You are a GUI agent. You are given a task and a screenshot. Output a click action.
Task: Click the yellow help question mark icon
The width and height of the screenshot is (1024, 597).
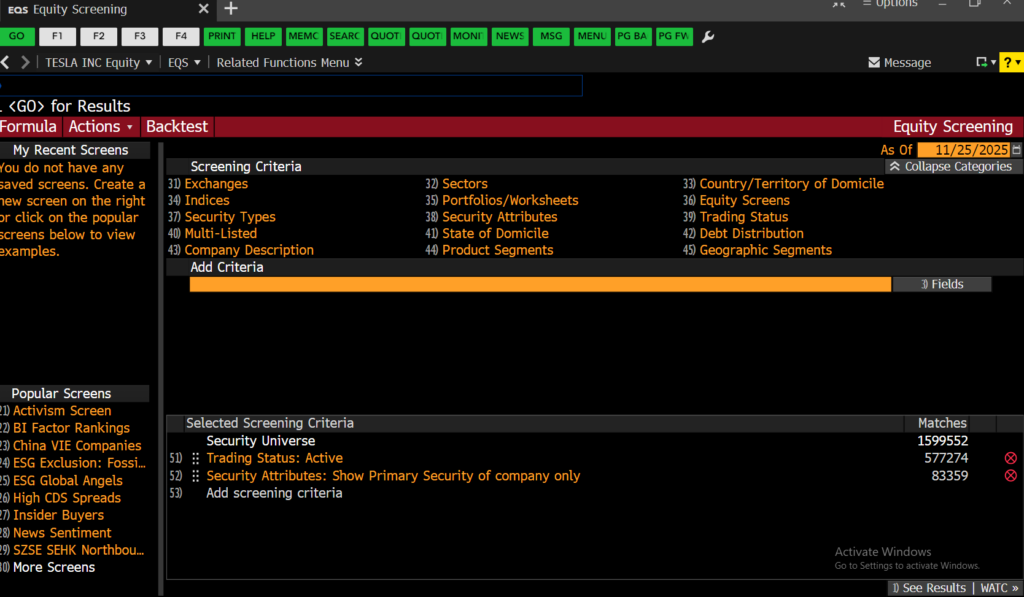1011,63
